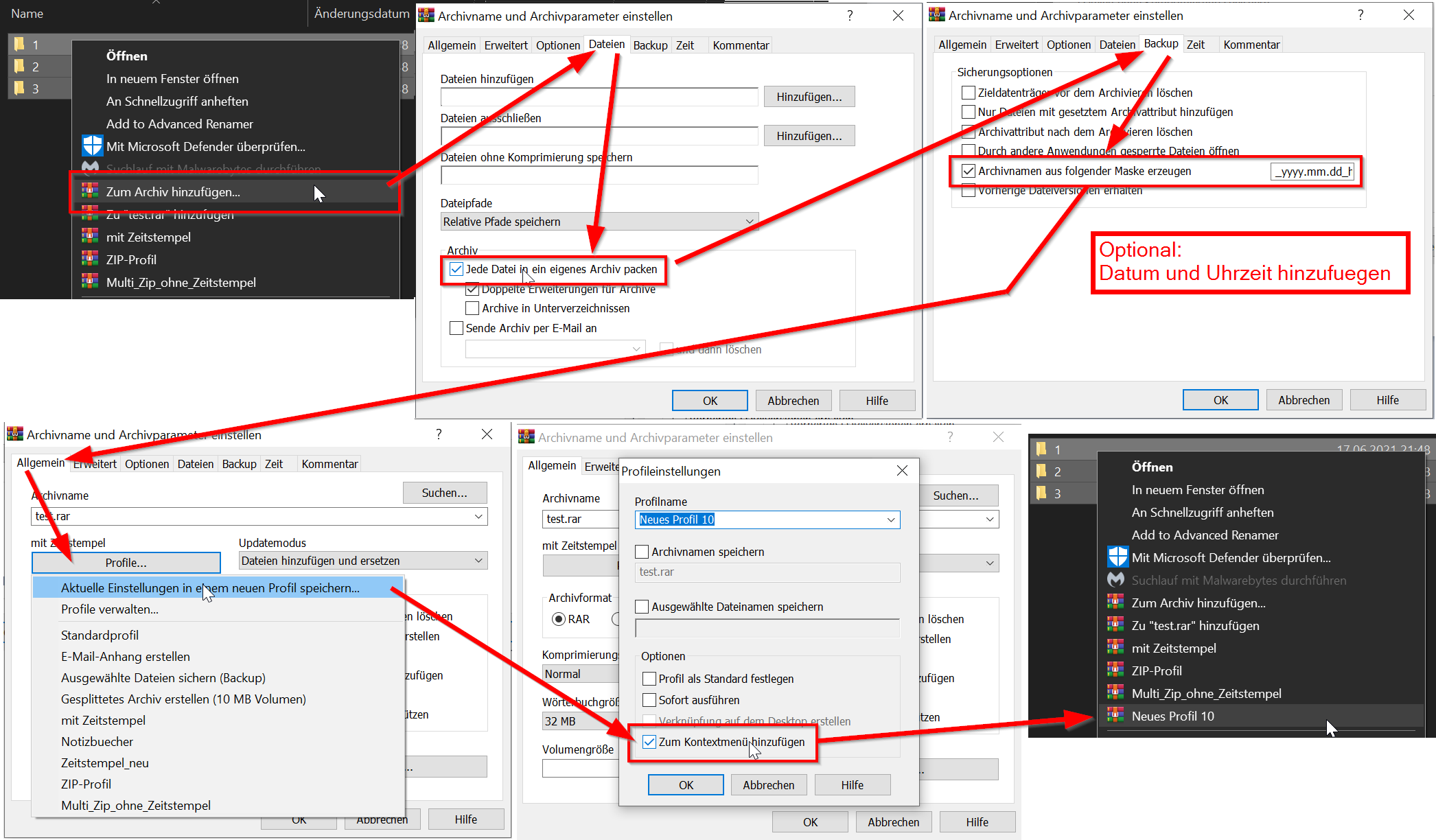The image size is (1436, 840).
Task: Click WinRAR icon beside 'Multi_Zip_ohne_Zeitstempel' top-left
Action: (90, 282)
